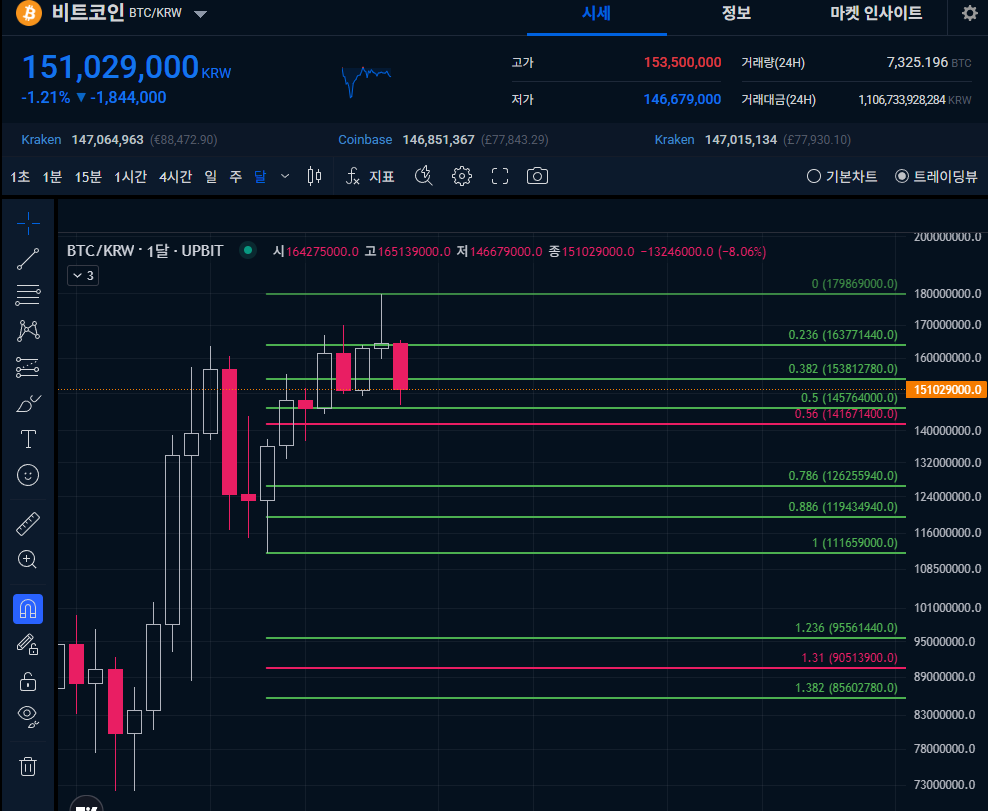Click the 저가 146,679,000 value

click(682, 99)
